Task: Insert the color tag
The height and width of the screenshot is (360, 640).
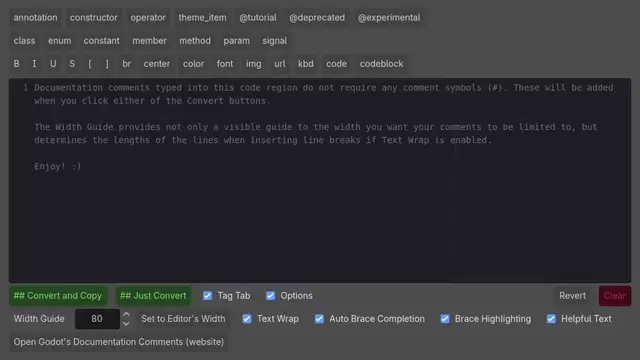Action: pos(193,64)
